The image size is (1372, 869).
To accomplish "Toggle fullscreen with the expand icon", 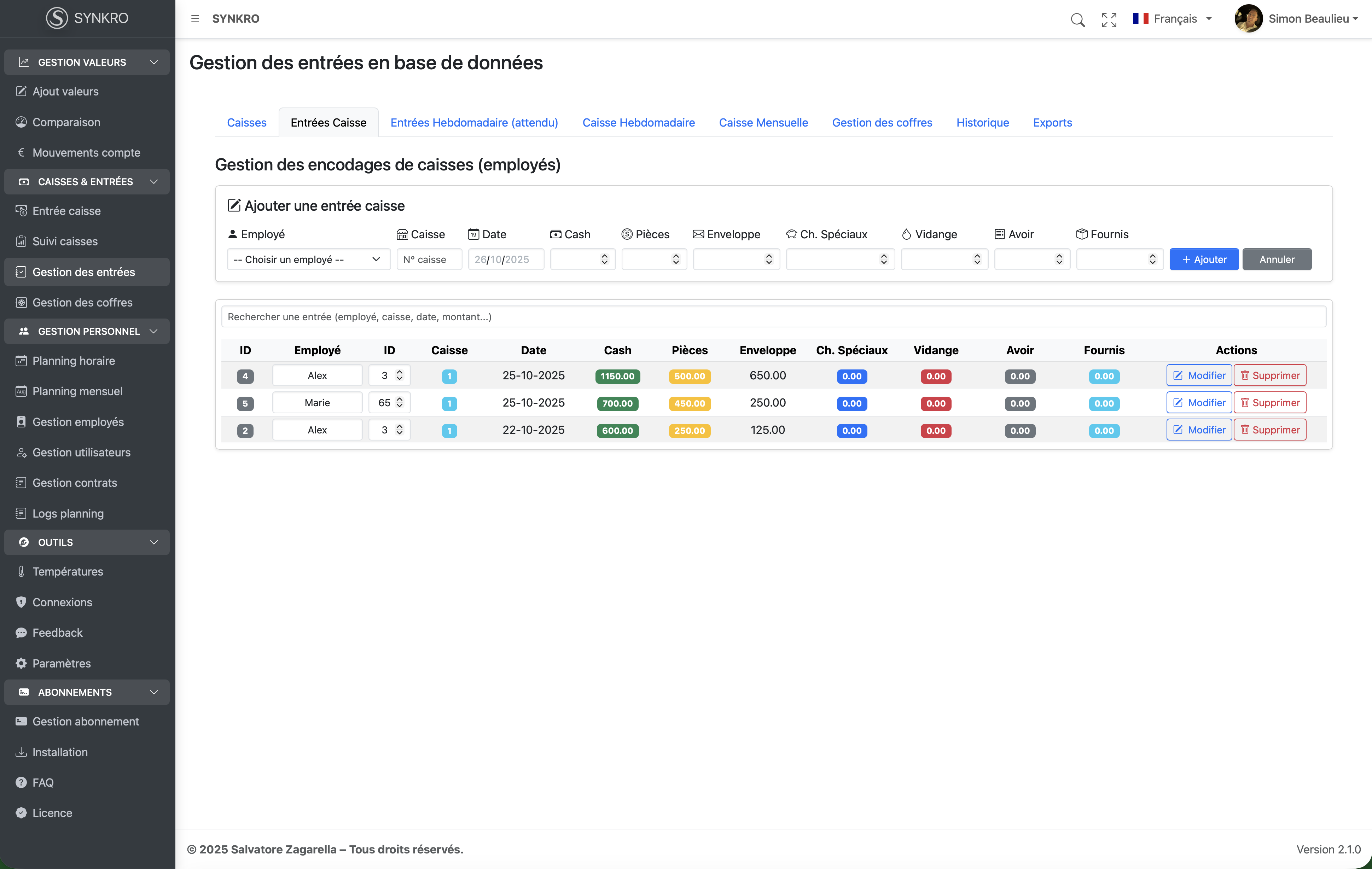I will 1109,19.
